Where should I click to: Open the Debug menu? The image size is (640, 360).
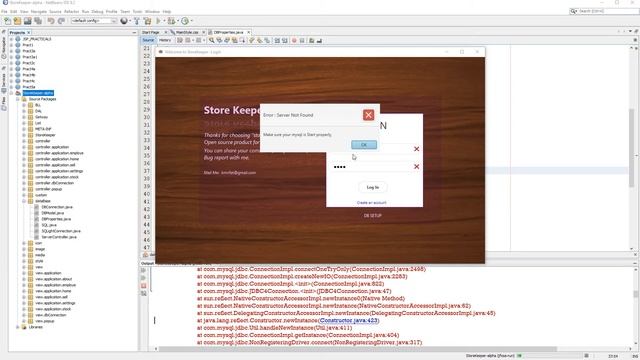[97, 11]
